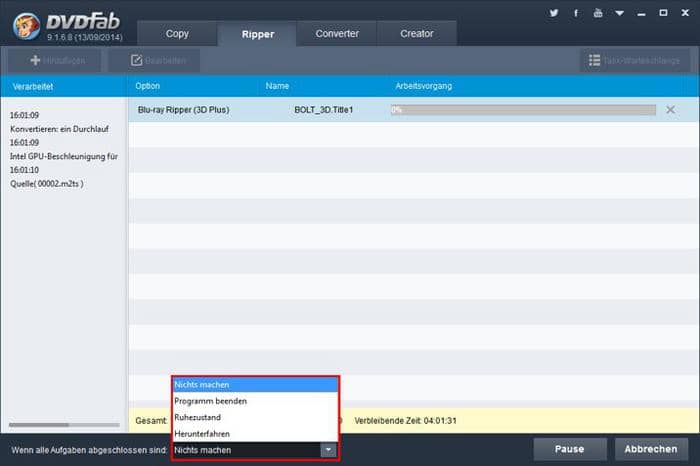Viewport: 700px width, 466px height.
Task: Click the DVDFab mascot logo
Action: coord(26,26)
